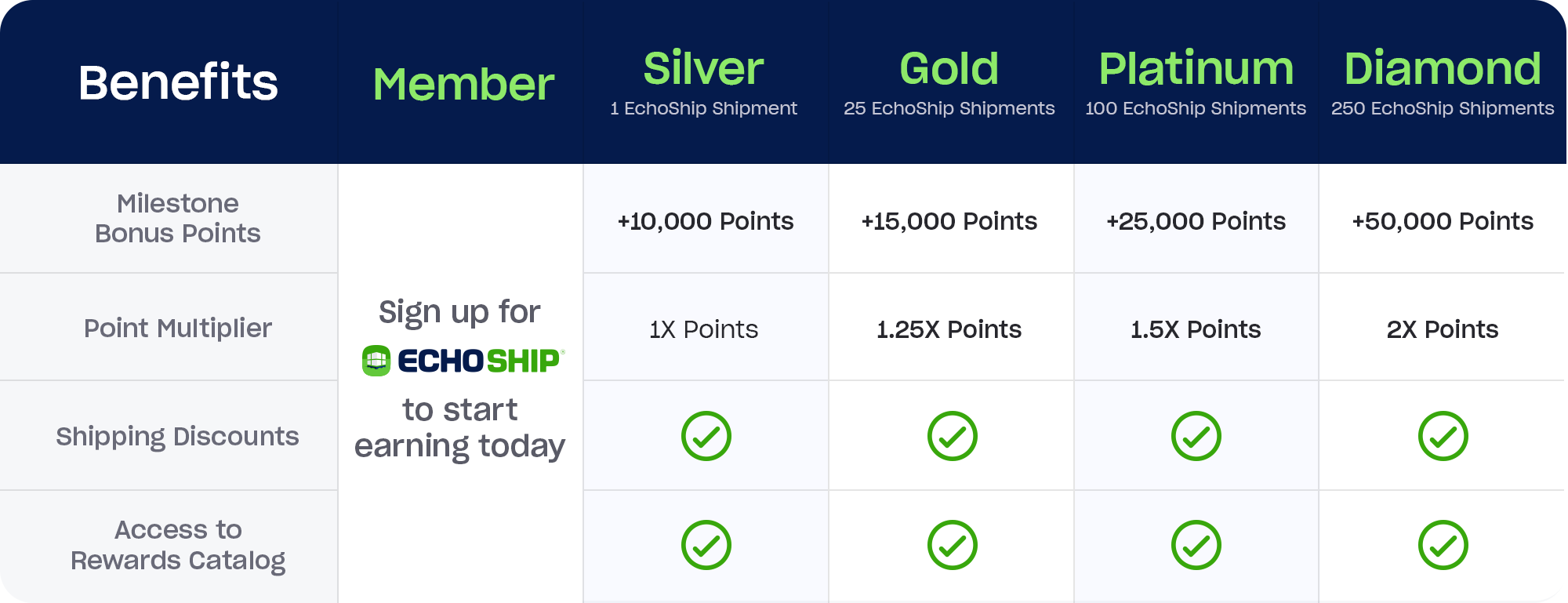Click the Silver Shipping Discounts checkmark icon
Screen dimensions: 1568x603
tap(706, 436)
